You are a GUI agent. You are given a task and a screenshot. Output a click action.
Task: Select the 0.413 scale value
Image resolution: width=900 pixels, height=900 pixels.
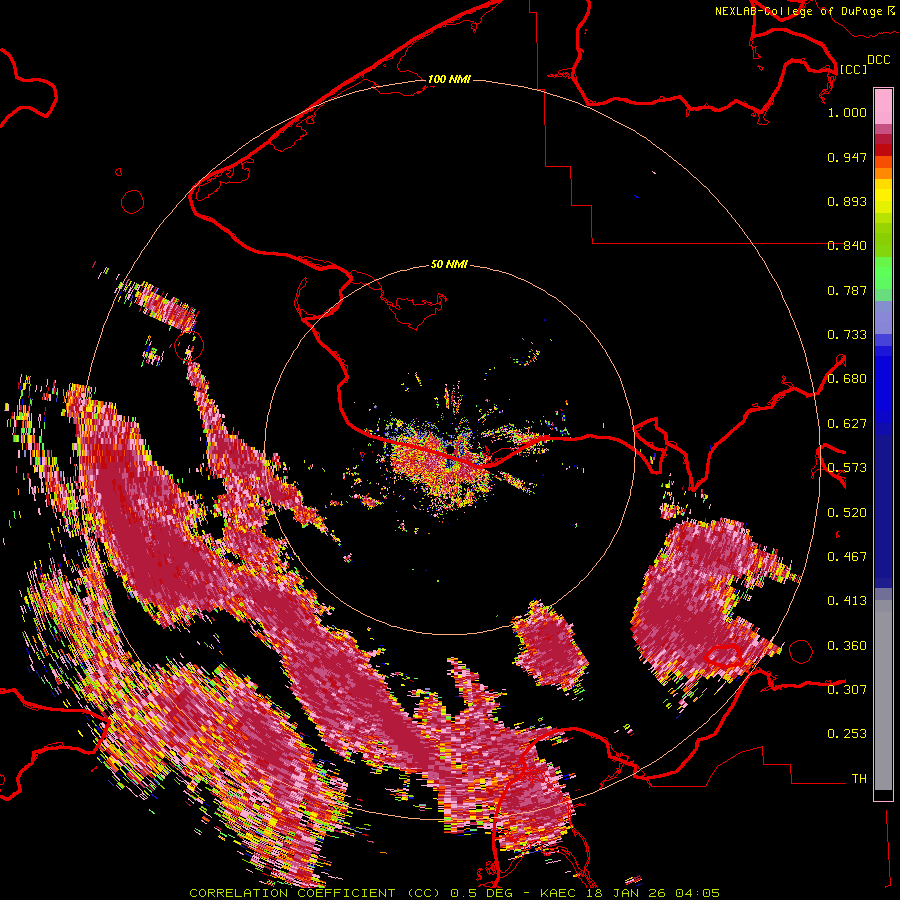point(847,601)
